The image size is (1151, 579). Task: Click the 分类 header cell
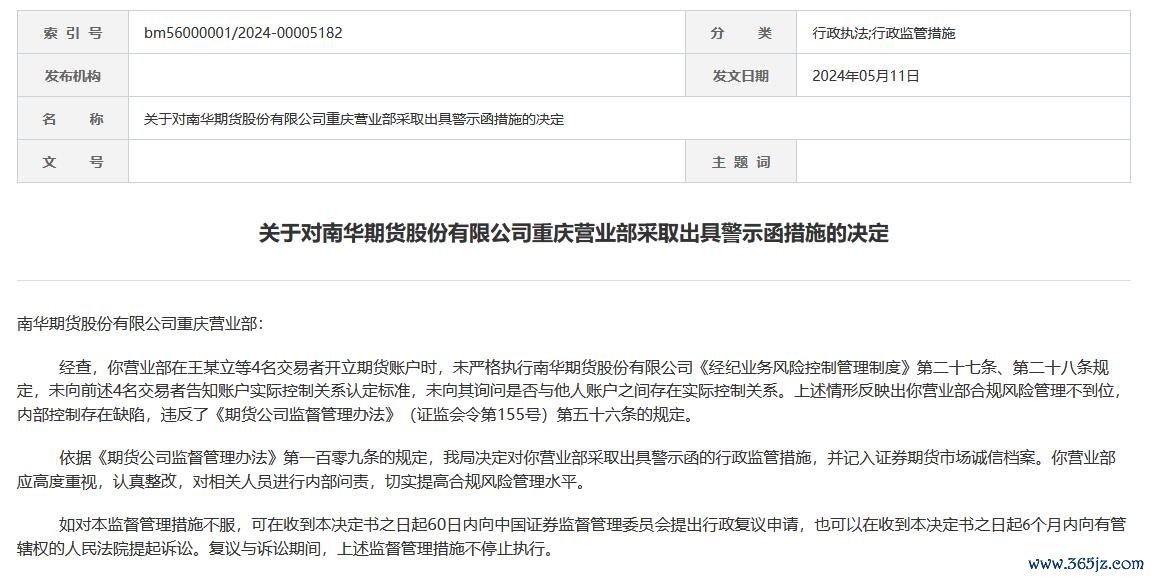741,33
